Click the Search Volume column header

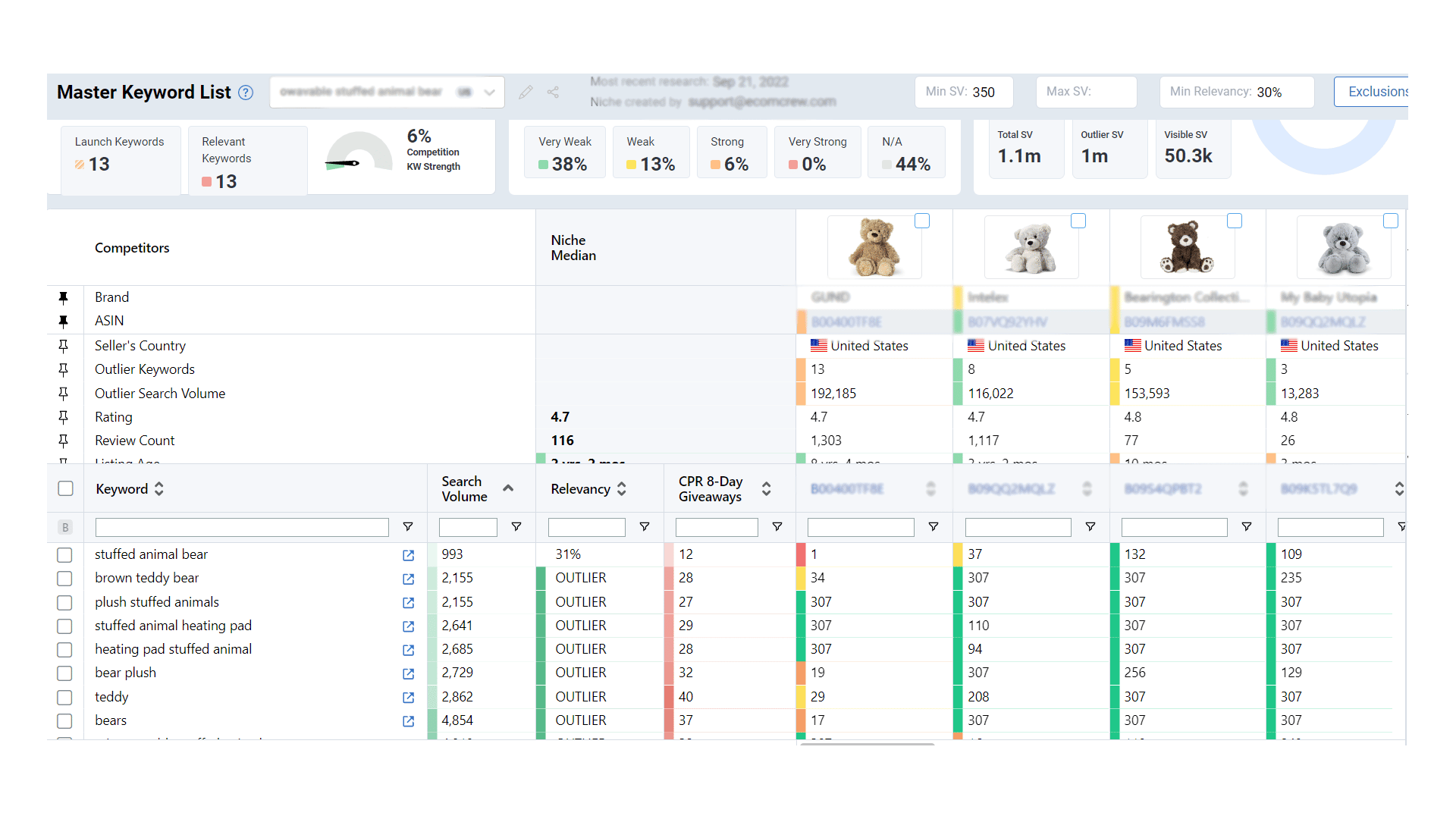coord(465,489)
